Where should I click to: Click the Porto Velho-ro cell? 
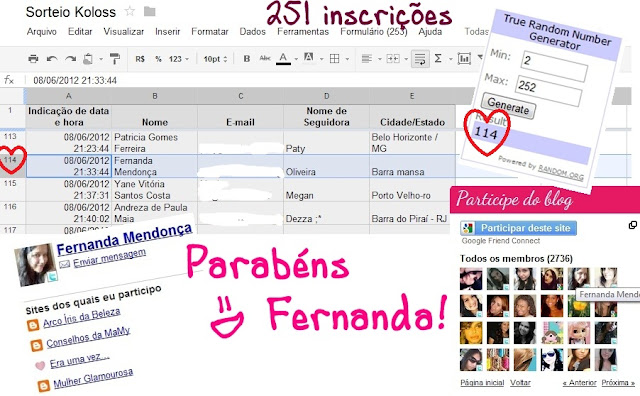coord(412,189)
